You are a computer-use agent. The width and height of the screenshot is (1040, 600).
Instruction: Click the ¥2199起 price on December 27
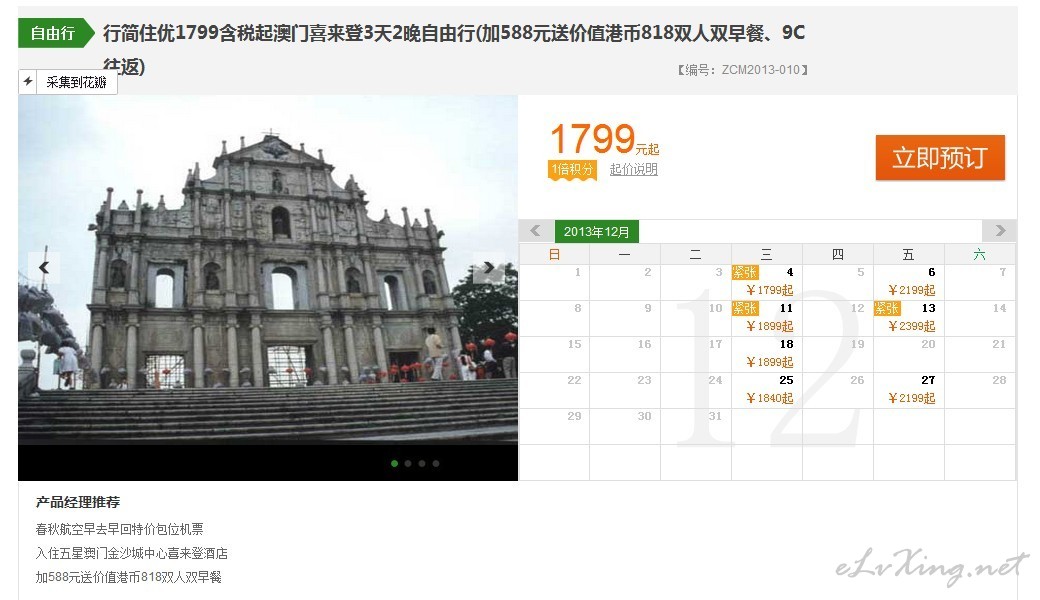(x=911, y=398)
